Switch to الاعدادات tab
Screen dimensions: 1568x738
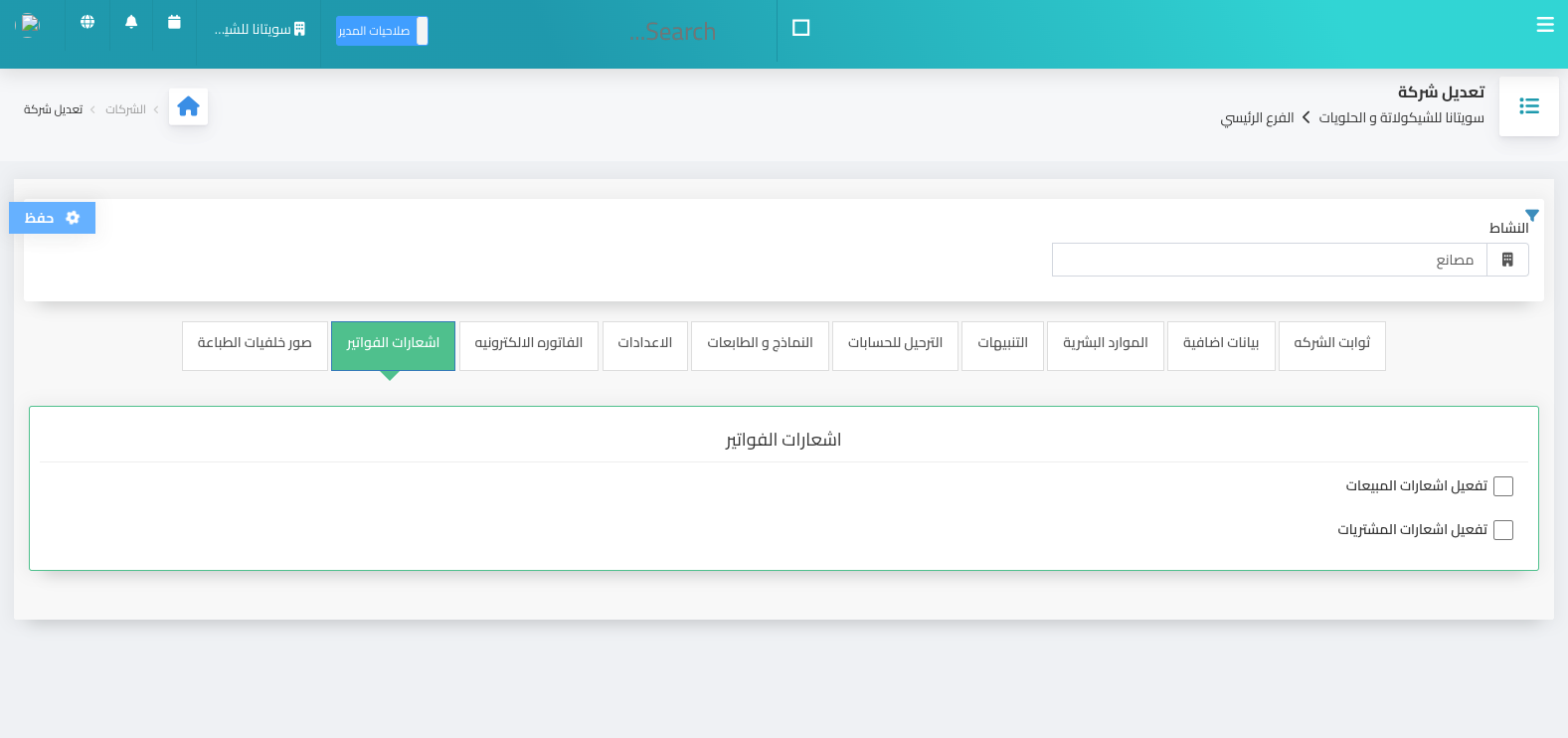point(644,345)
